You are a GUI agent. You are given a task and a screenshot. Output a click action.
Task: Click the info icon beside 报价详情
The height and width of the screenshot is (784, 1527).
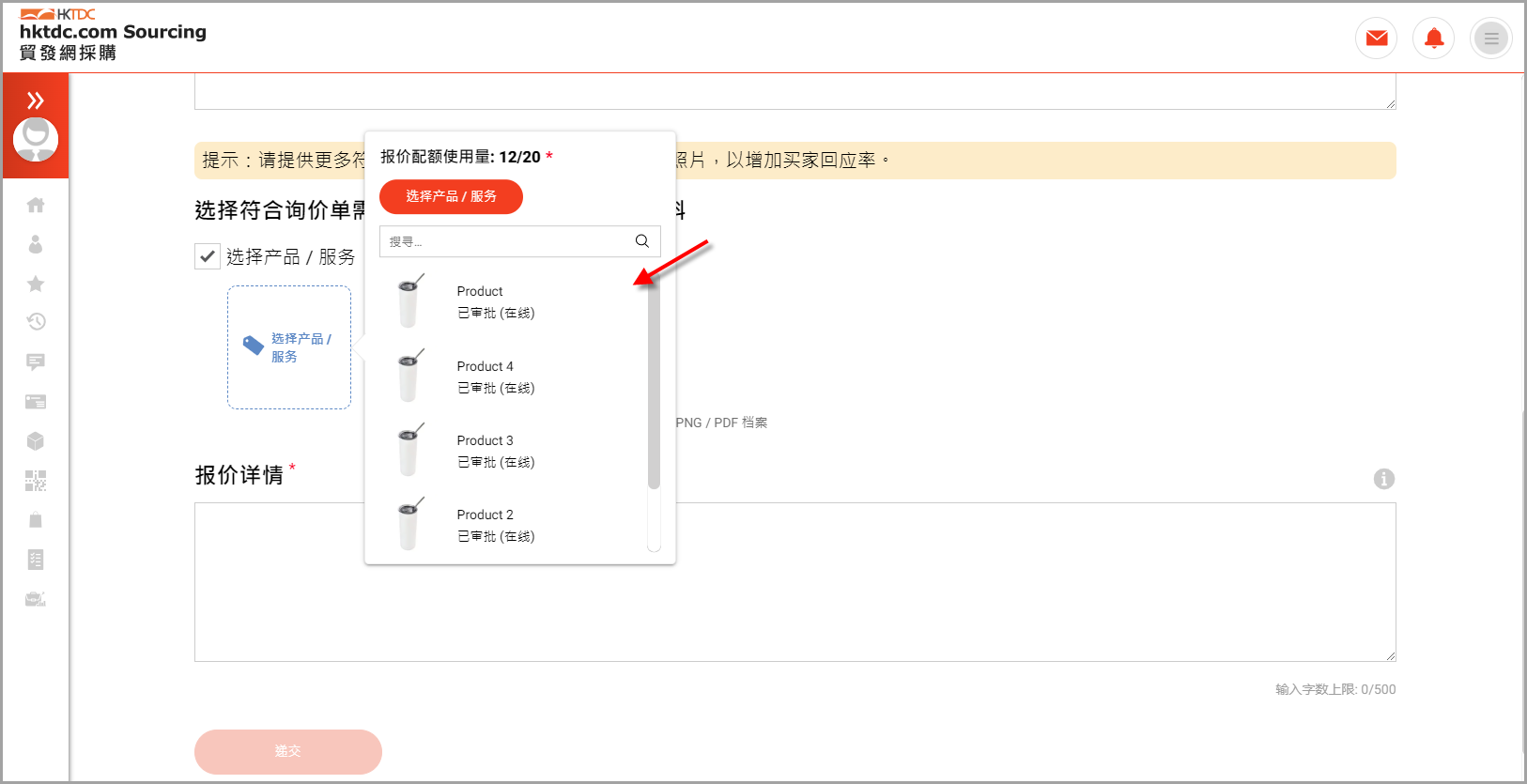click(1384, 479)
